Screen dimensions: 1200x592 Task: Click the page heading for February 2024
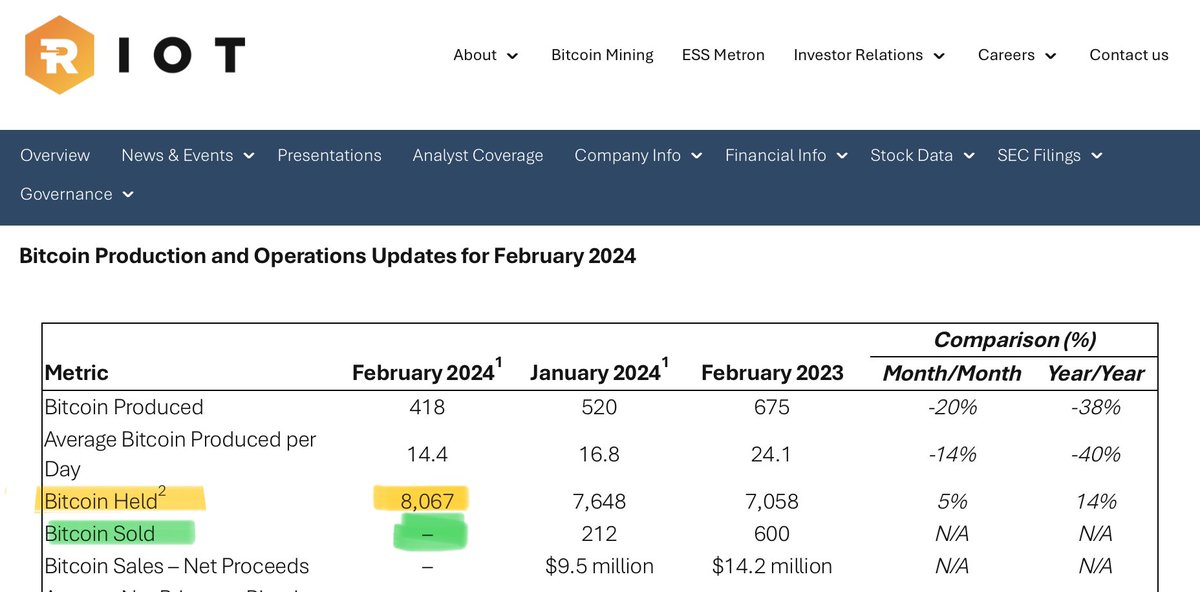coord(328,256)
